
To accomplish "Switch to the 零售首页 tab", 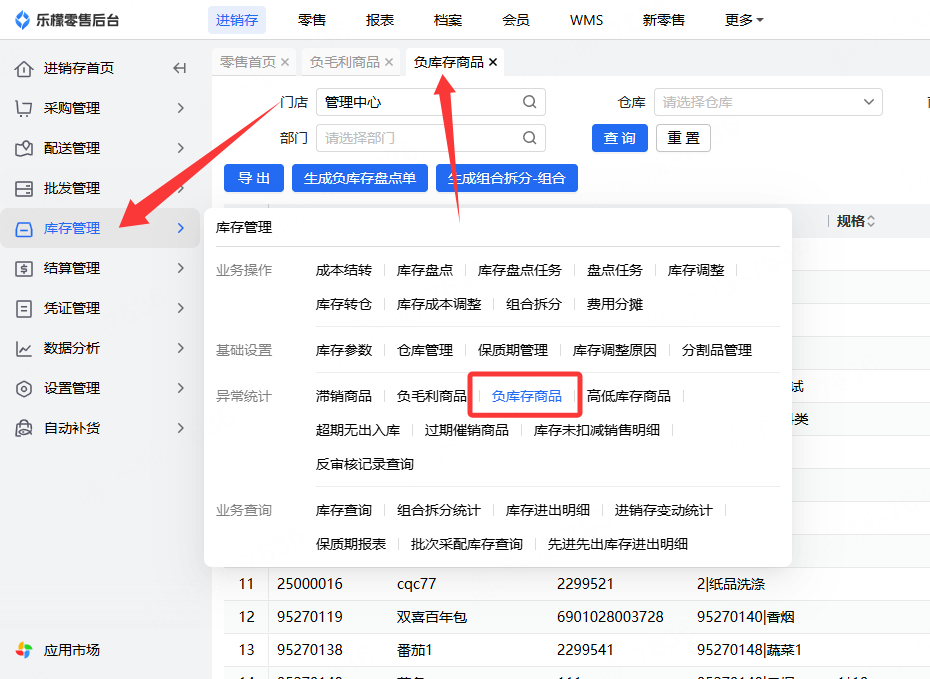I will [247, 62].
